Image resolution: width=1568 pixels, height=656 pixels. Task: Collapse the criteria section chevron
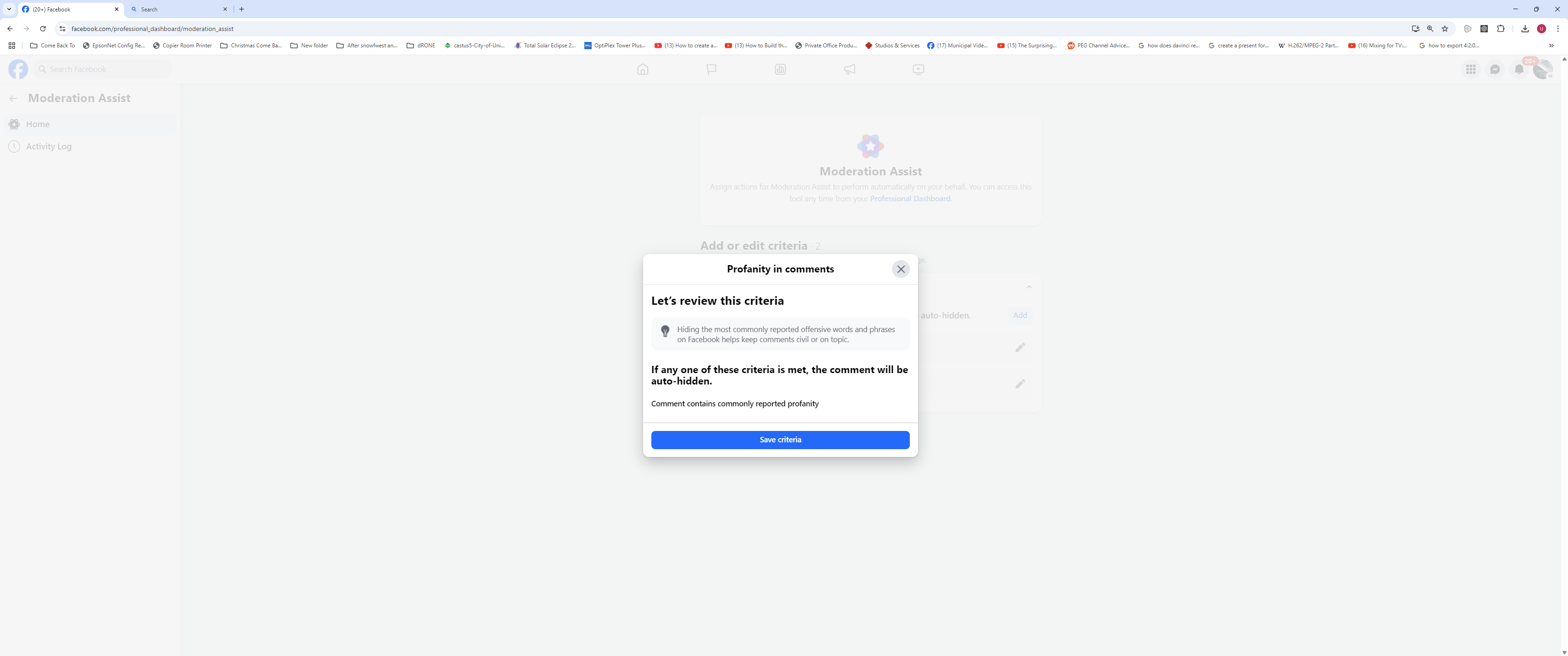point(1029,287)
